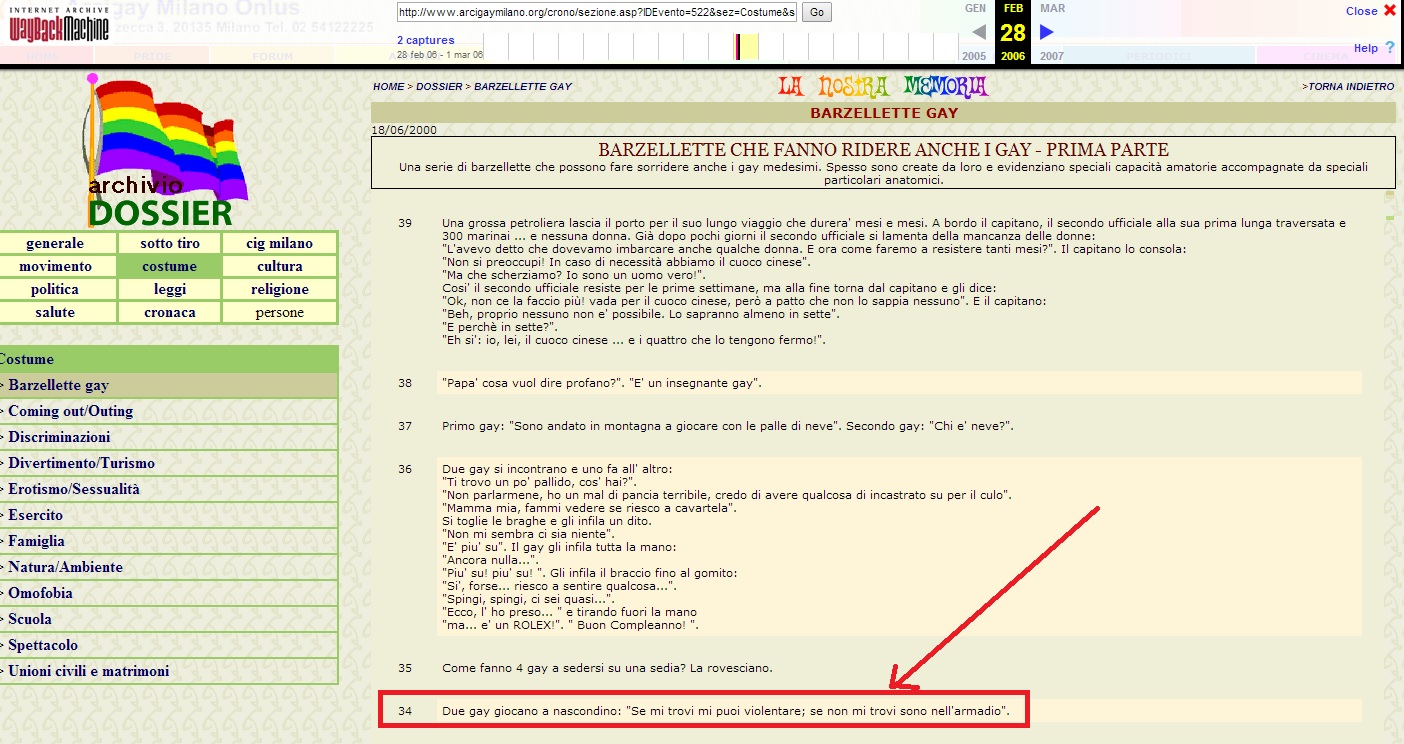1404x744 pixels.
Task: Click the HOME breadcrumb link
Action: (388, 87)
